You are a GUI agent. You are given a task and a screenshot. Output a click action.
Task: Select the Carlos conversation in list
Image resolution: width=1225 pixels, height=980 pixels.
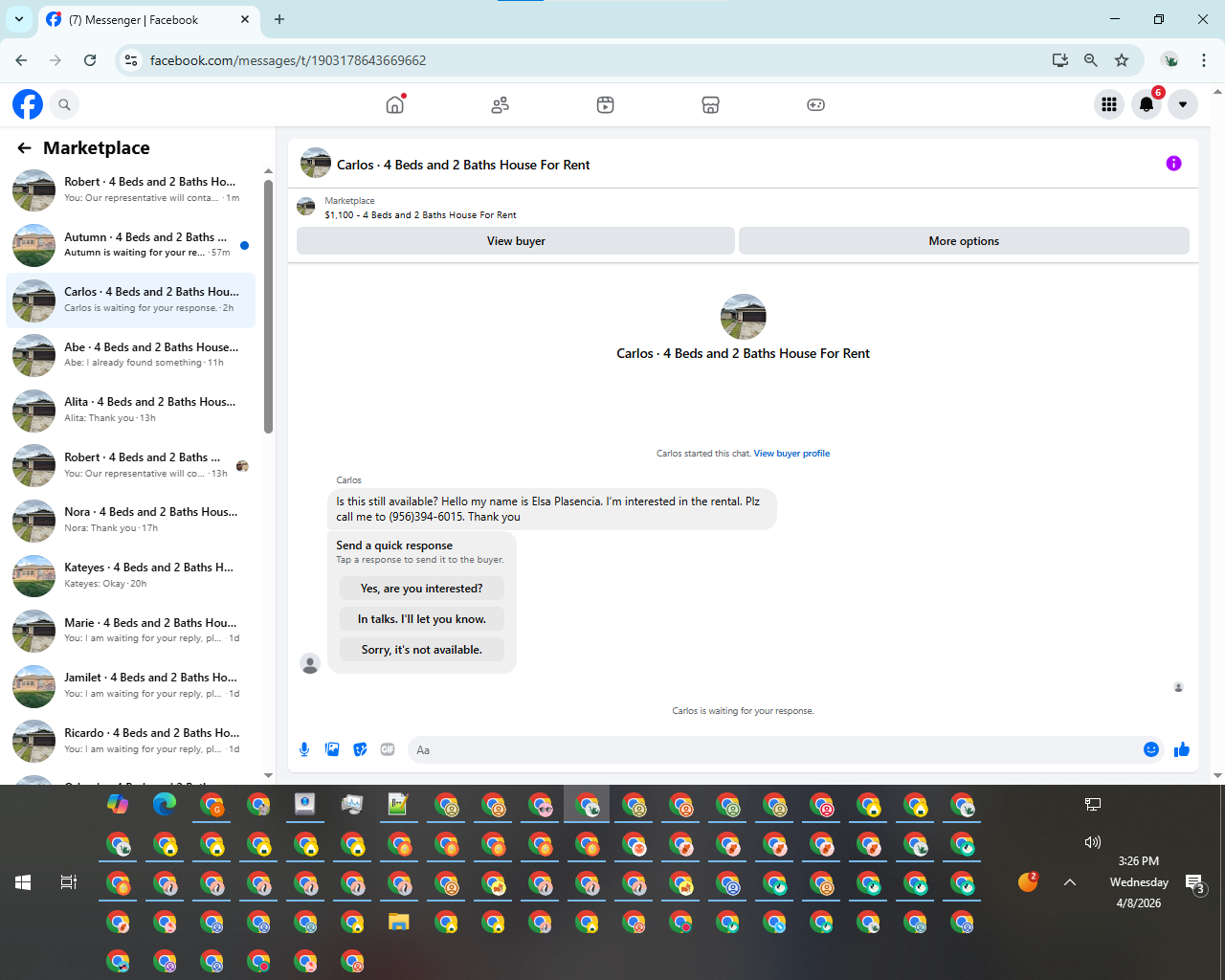[131, 301]
